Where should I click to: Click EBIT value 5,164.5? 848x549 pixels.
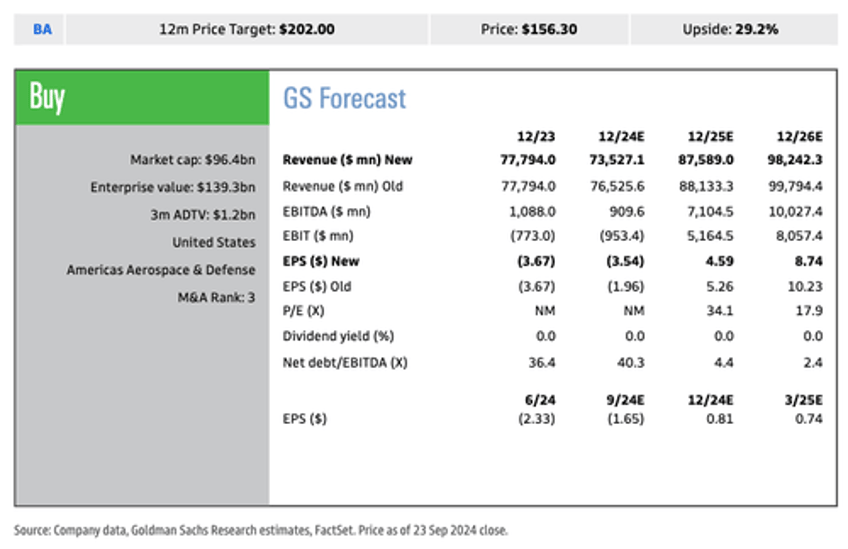pos(710,236)
